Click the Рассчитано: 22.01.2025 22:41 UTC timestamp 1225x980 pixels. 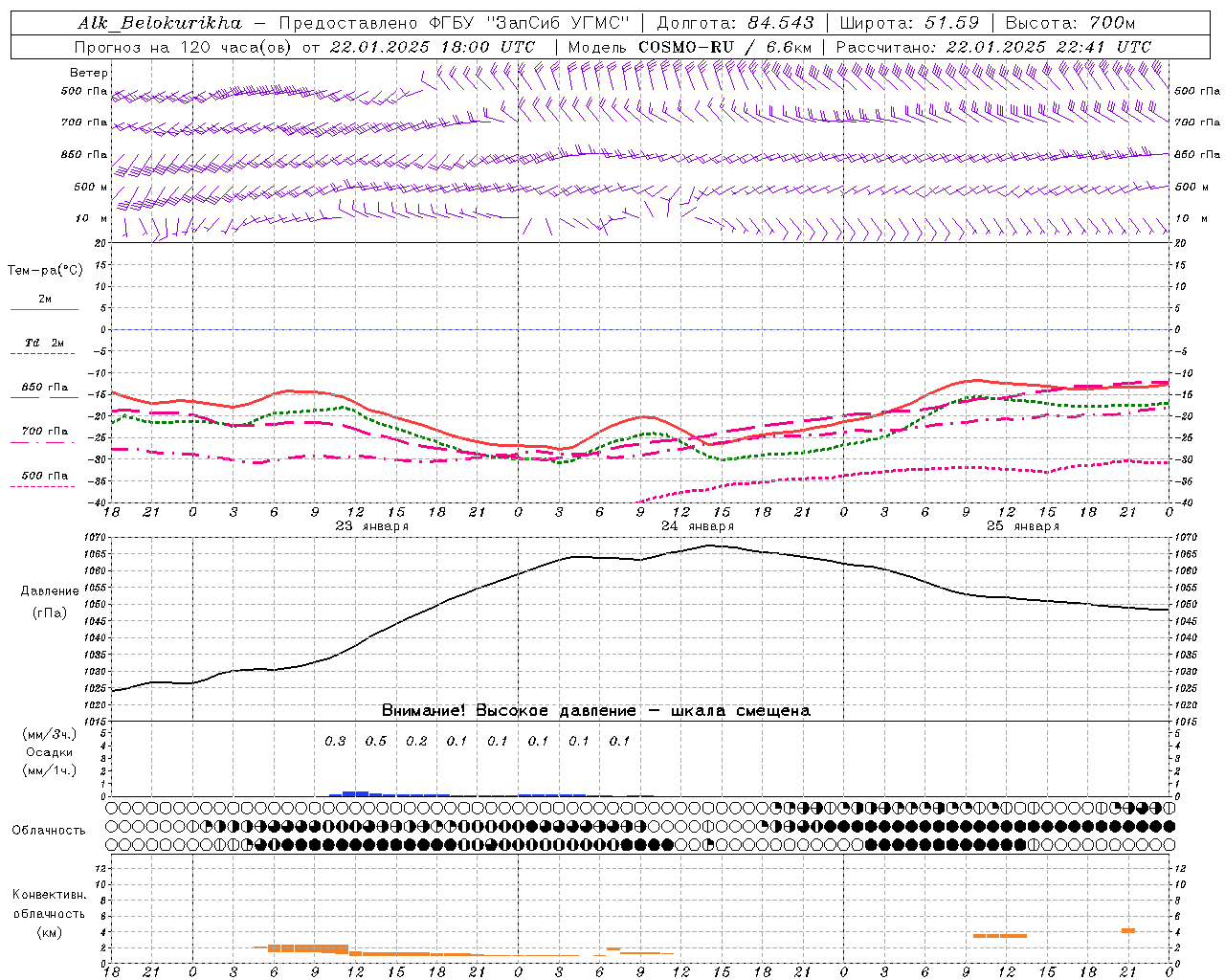click(993, 47)
